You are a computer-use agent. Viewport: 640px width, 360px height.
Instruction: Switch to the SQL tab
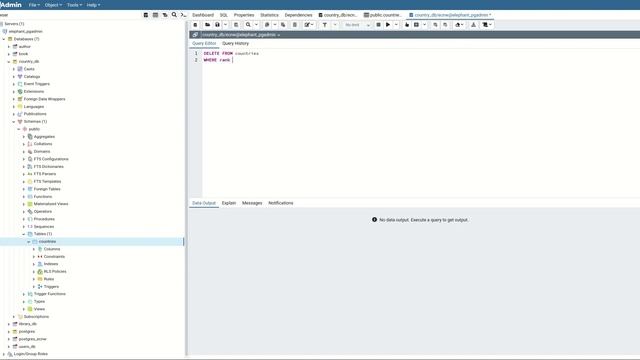click(x=224, y=15)
